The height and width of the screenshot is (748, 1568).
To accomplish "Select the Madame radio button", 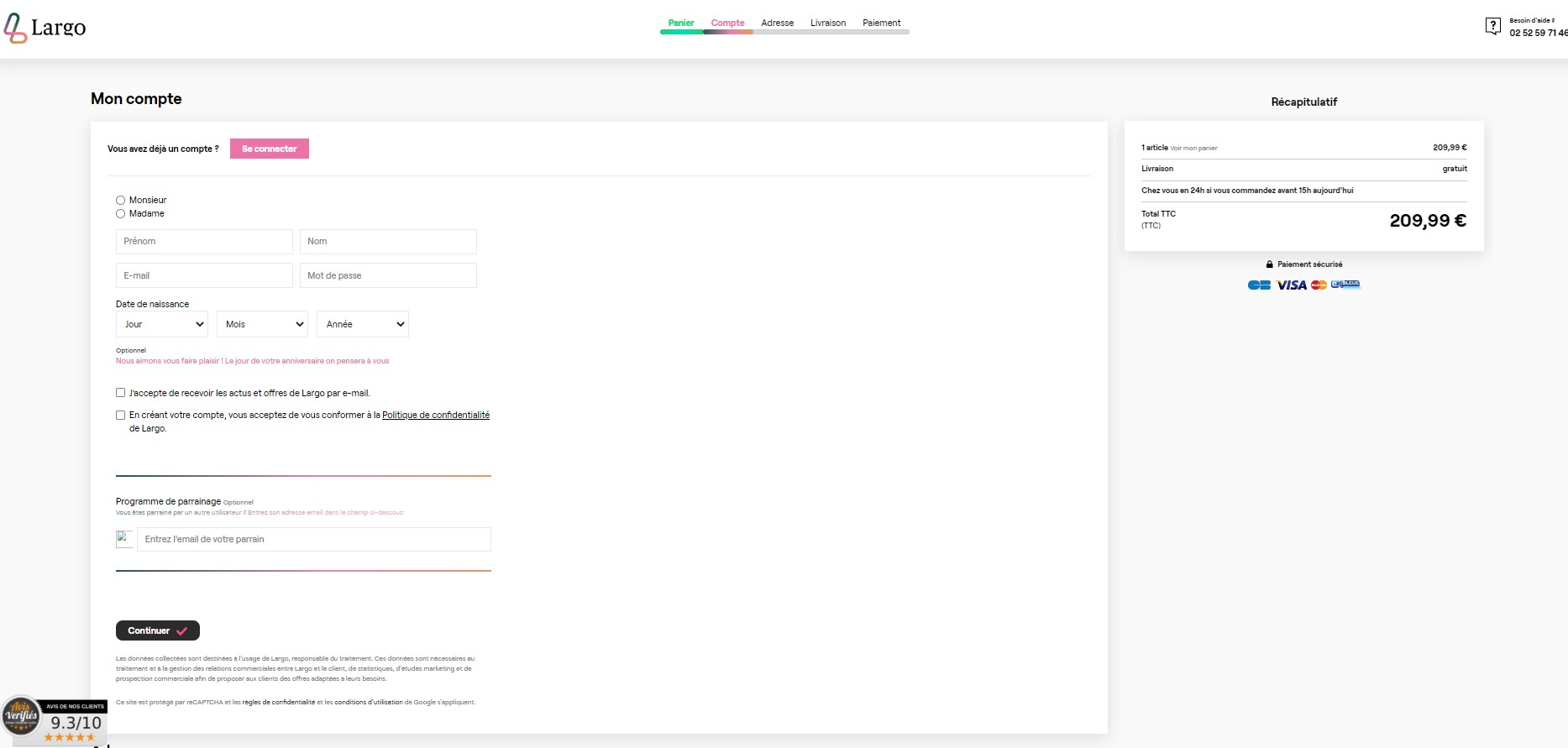I will point(120,214).
